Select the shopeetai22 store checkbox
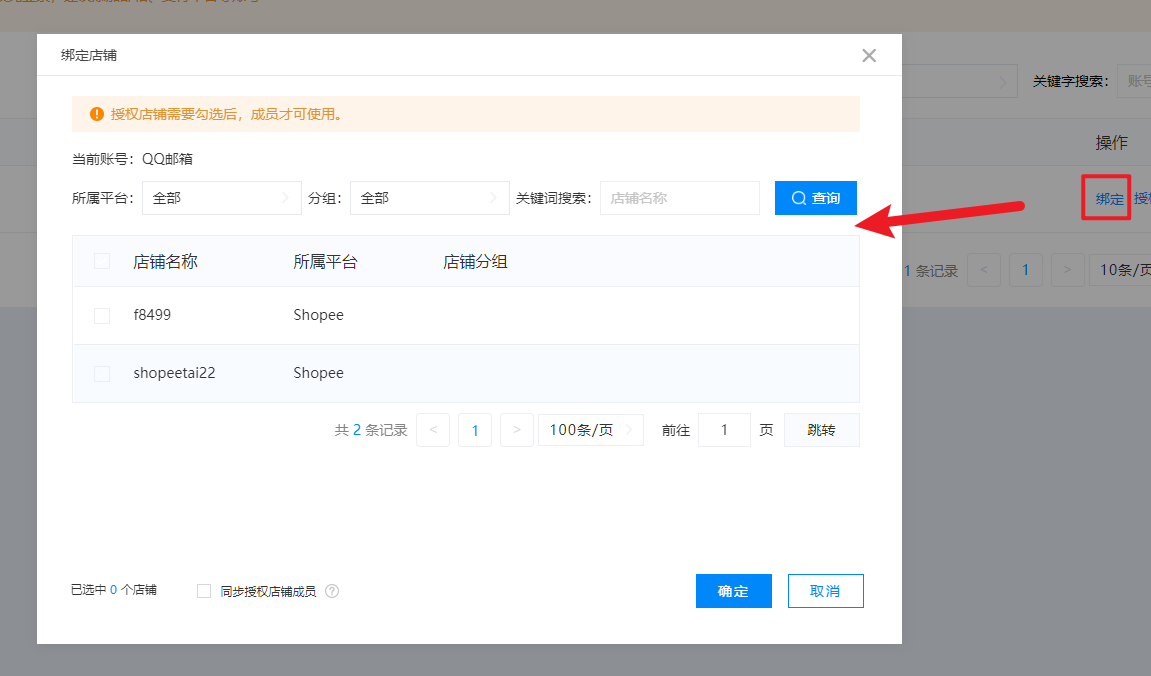 [x=102, y=374]
